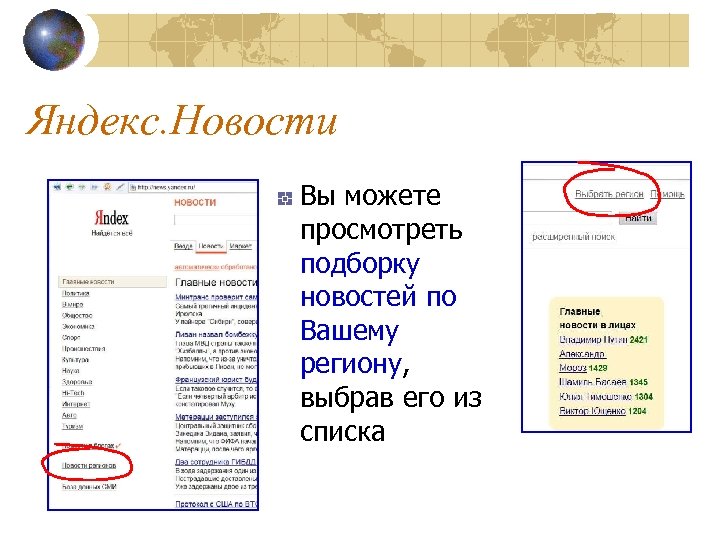Open the Общество rubric
Viewport: 720px width, 540px height.
(x=77, y=315)
